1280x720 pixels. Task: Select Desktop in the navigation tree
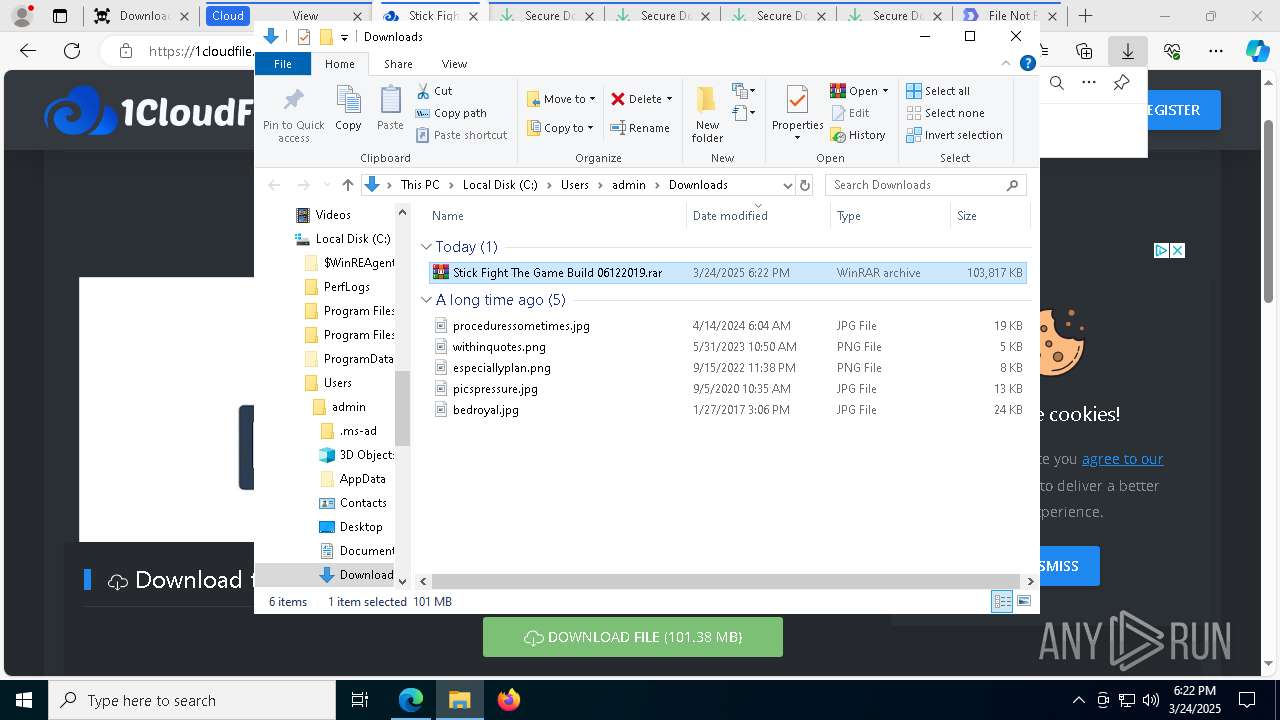[351, 527]
